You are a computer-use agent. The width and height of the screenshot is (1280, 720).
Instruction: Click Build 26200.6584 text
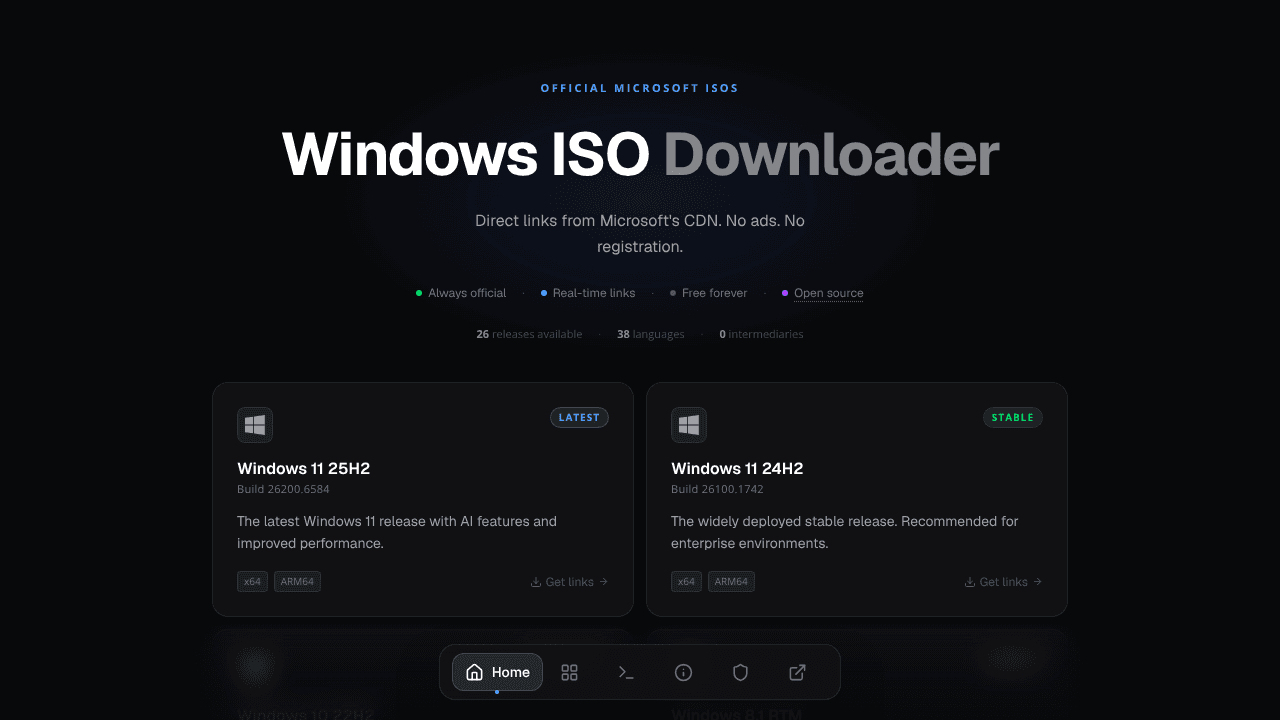click(283, 490)
